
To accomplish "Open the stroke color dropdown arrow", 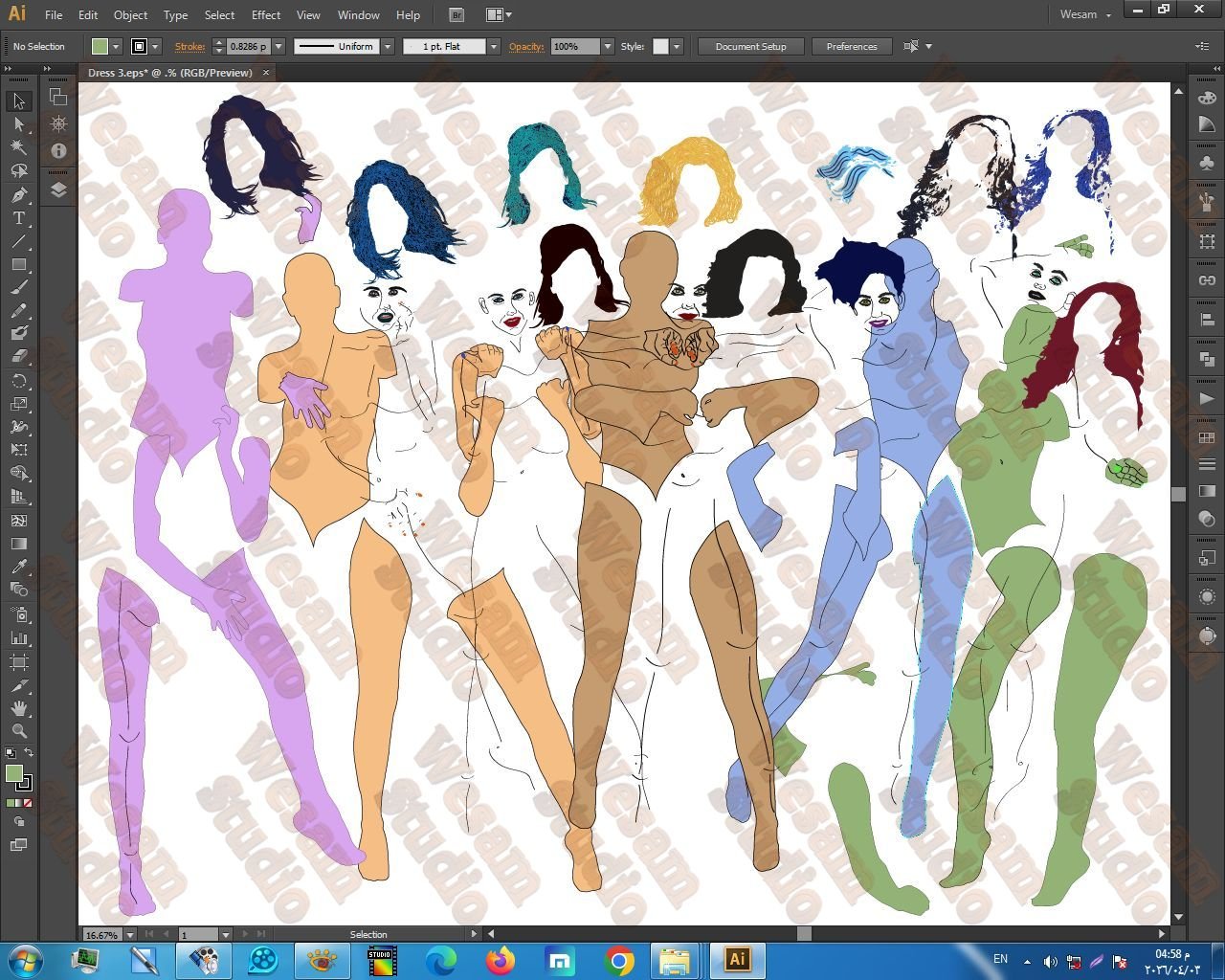I will tap(154, 46).
